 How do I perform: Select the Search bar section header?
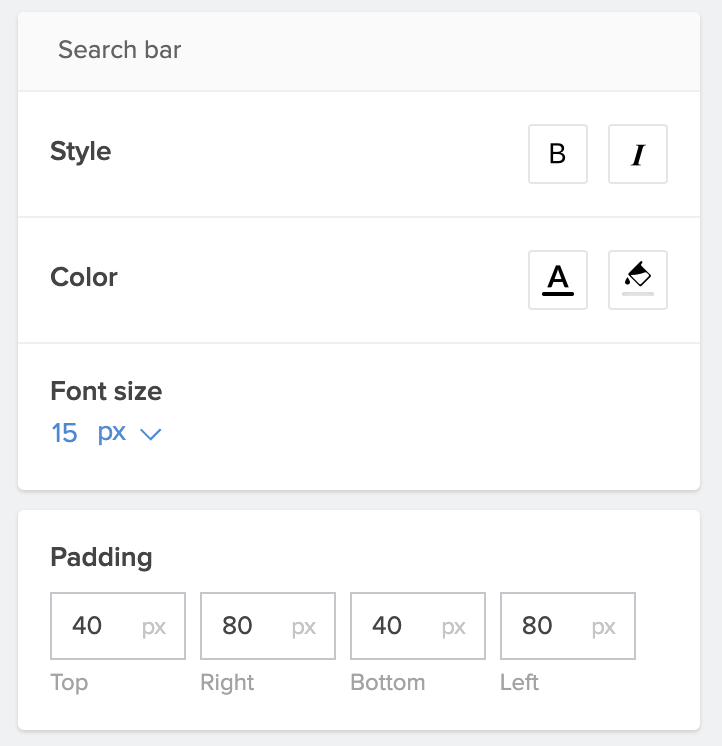(x=120, y=50)
